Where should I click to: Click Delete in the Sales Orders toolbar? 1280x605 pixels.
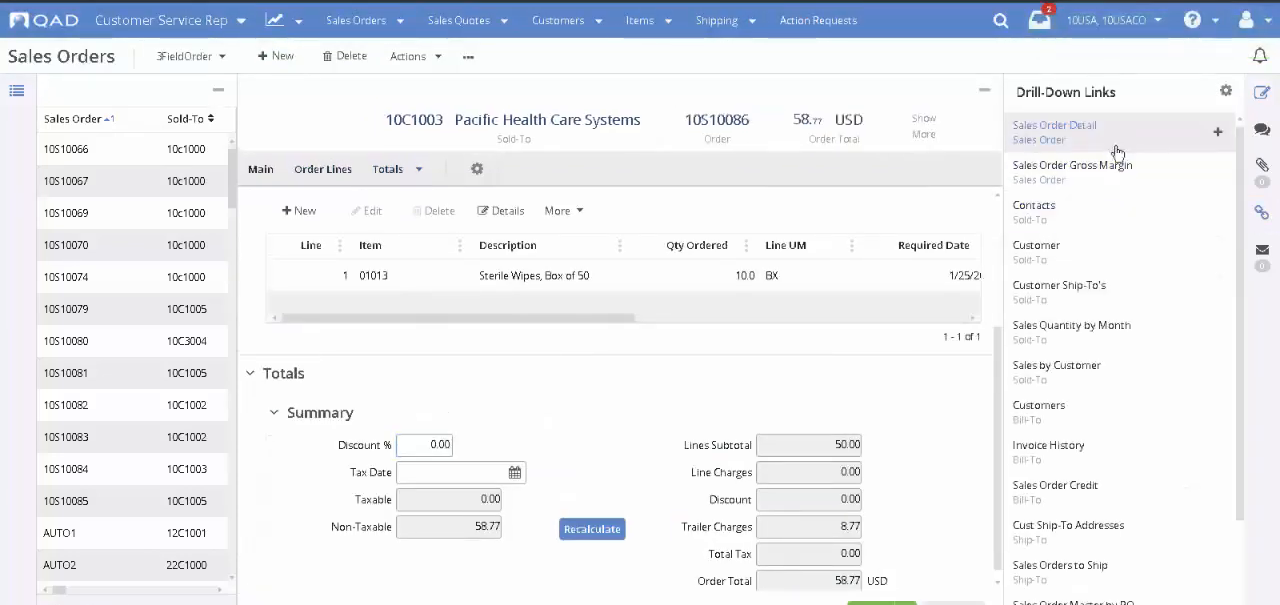[344, 56]
